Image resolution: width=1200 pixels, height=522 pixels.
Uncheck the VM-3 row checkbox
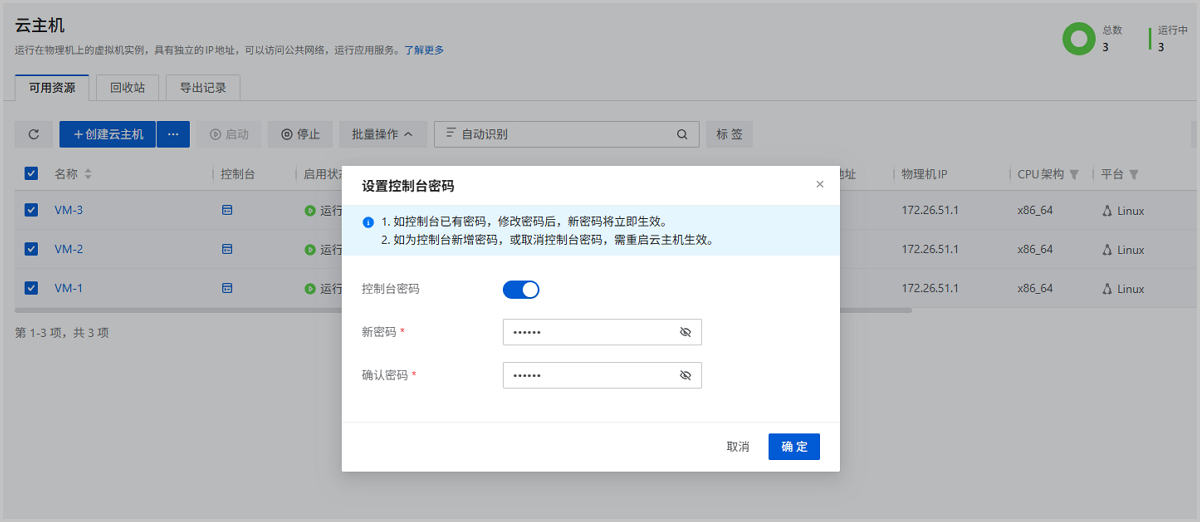[31, 211]
